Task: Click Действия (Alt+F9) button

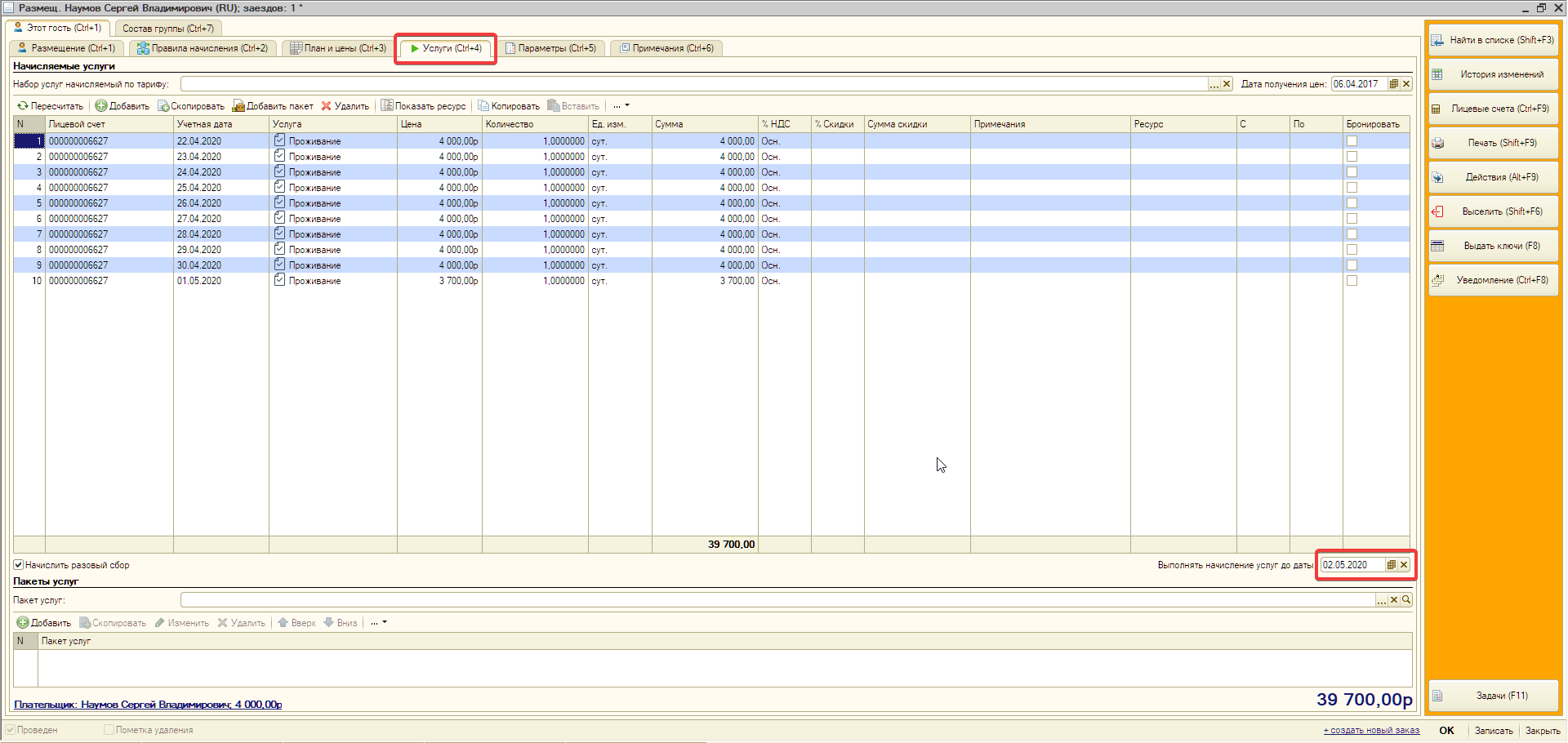Action: coord(1493,177)
